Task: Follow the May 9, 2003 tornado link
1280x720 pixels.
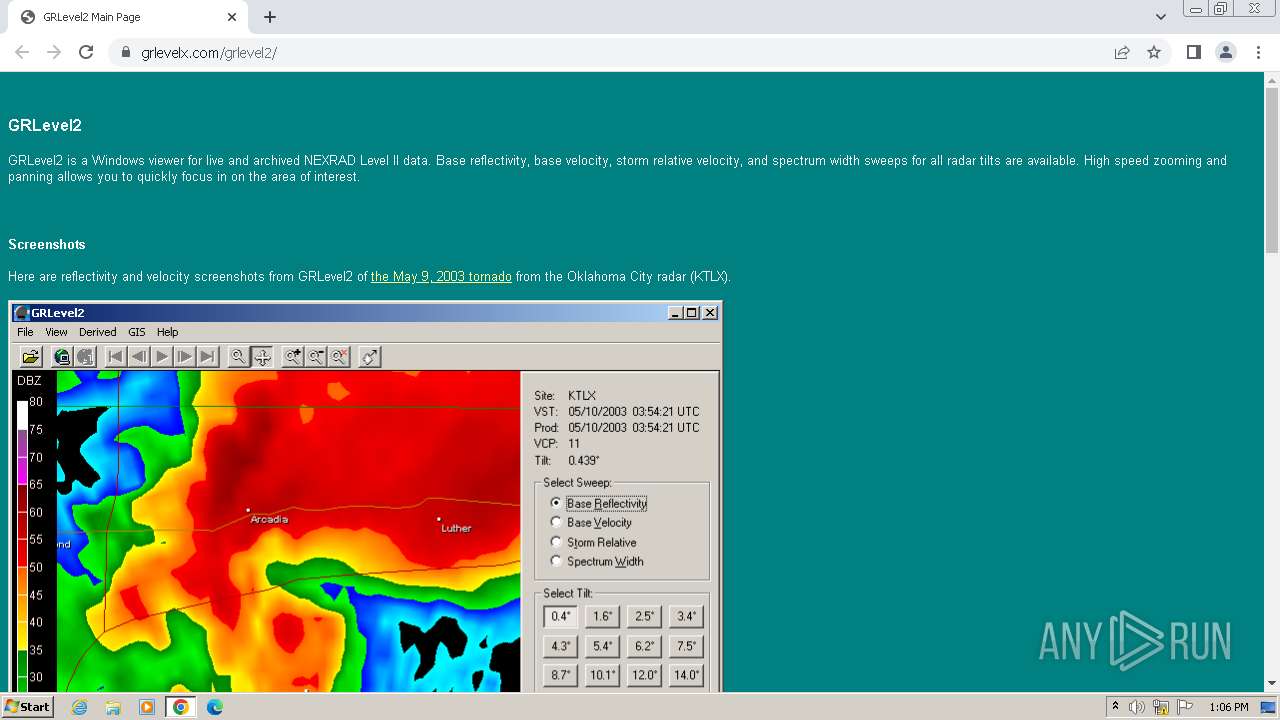Action: point(441,277)
